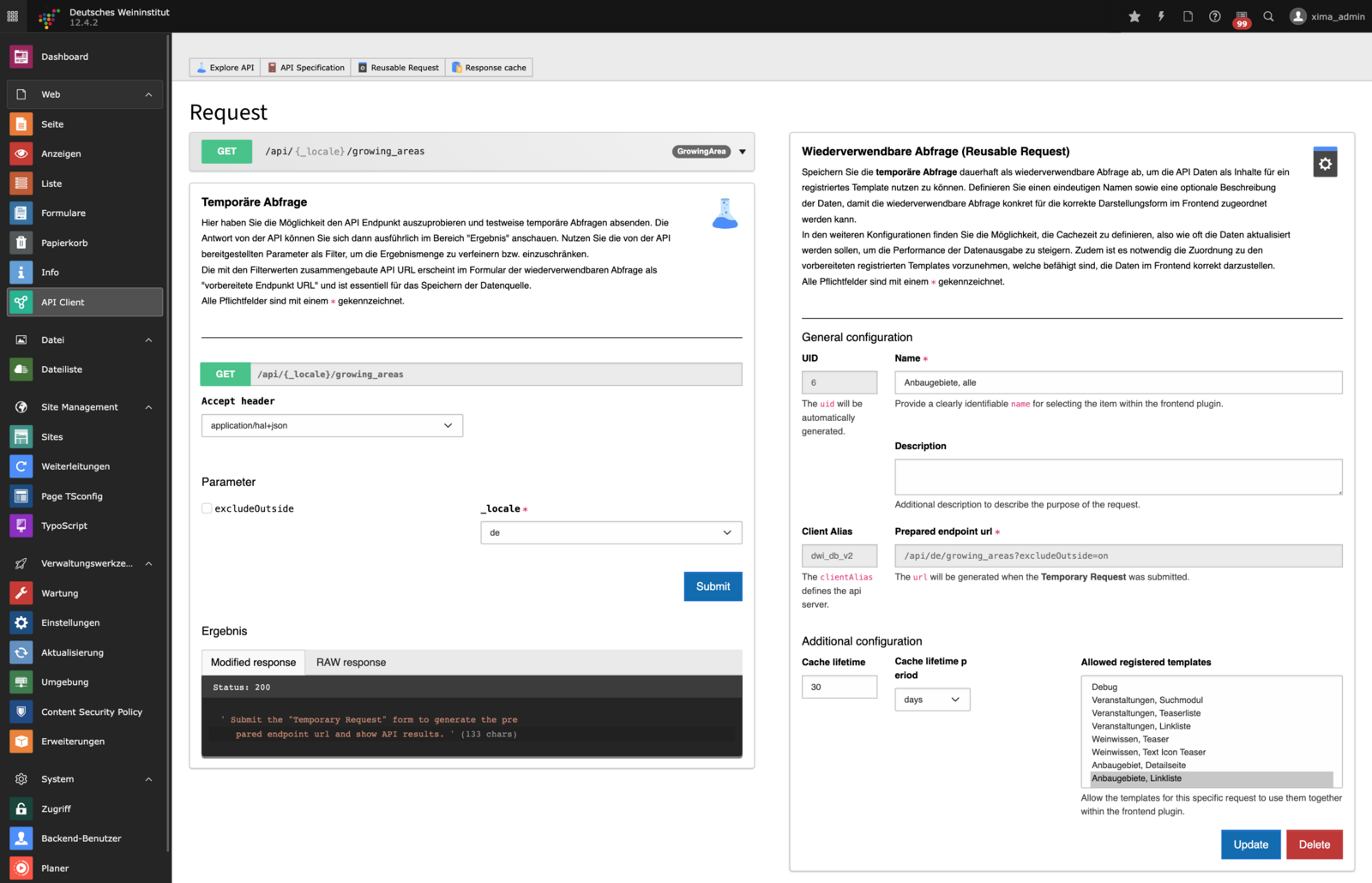Collapse the Site Management section
1372x883 pixels.
[148, 407]
